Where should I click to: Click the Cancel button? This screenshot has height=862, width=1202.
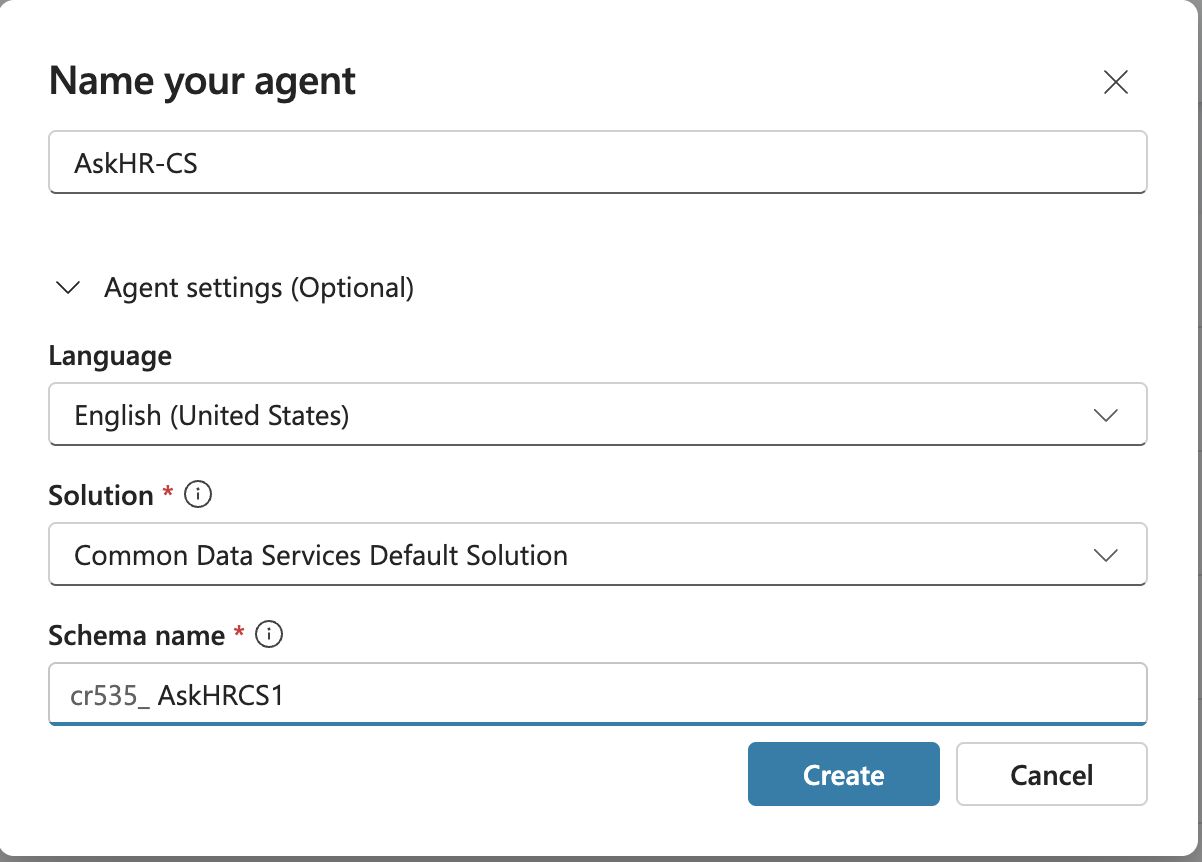point(1051,774)
